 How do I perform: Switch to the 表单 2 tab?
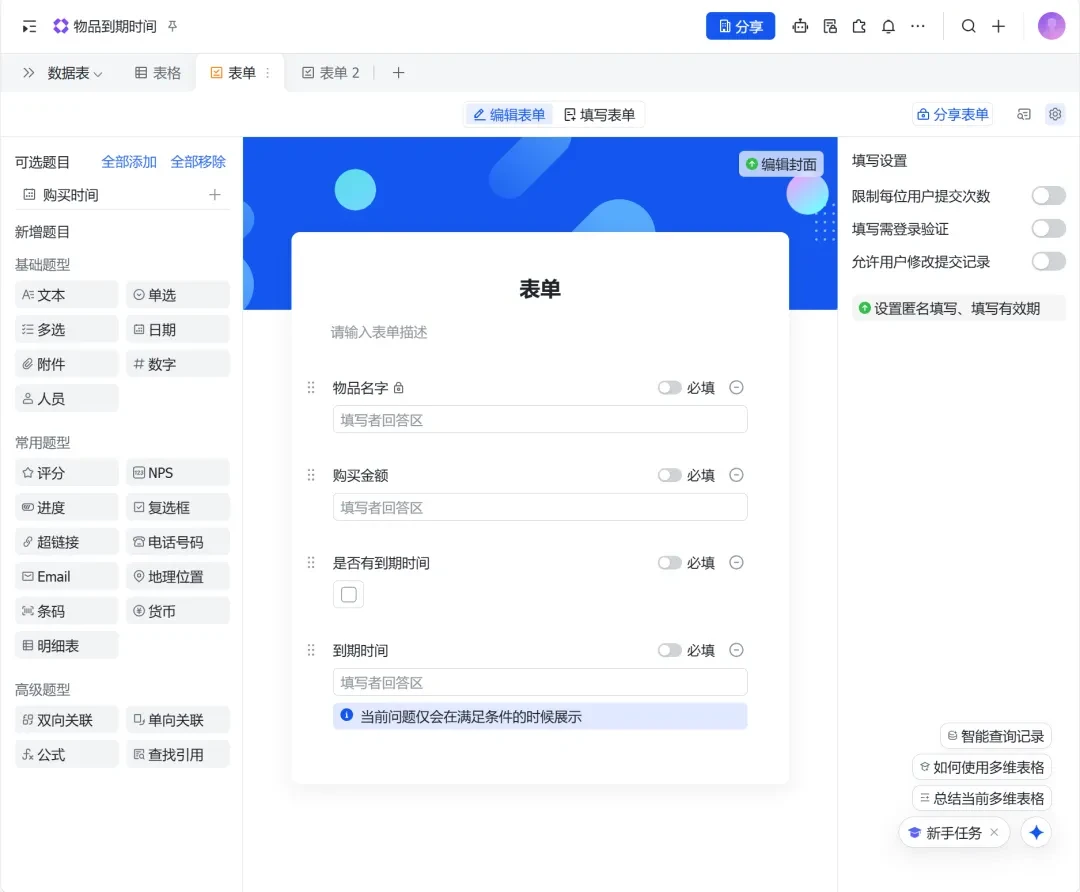tap(331, 72)
